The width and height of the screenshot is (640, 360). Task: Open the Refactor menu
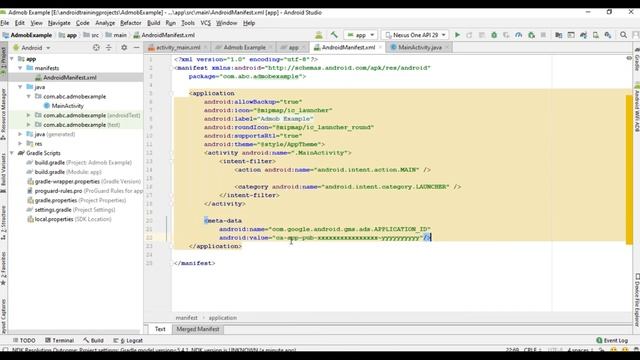tap(131, 23)
